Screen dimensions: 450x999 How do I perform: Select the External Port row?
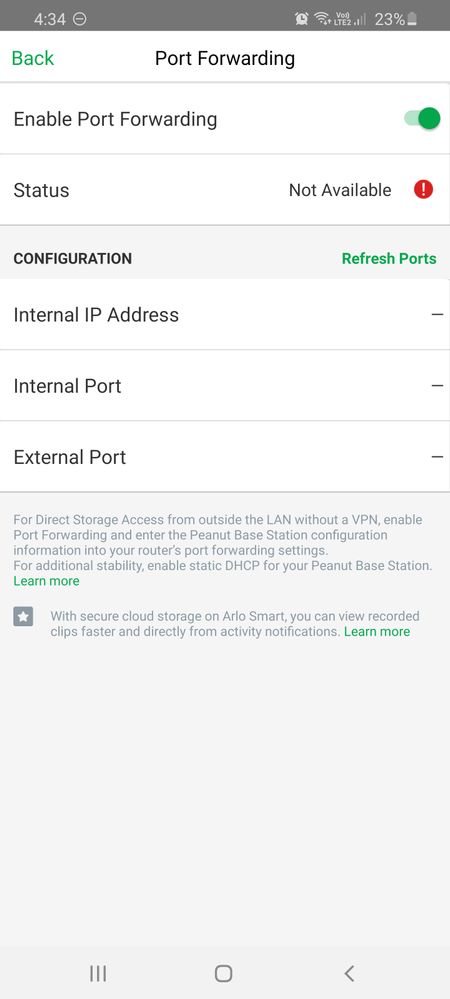[x=225, y=457]
